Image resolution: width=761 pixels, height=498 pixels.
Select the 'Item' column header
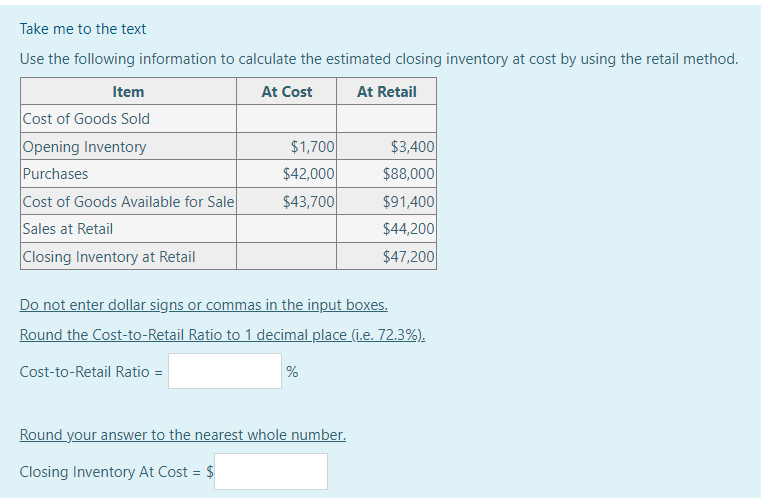point(128,91)
